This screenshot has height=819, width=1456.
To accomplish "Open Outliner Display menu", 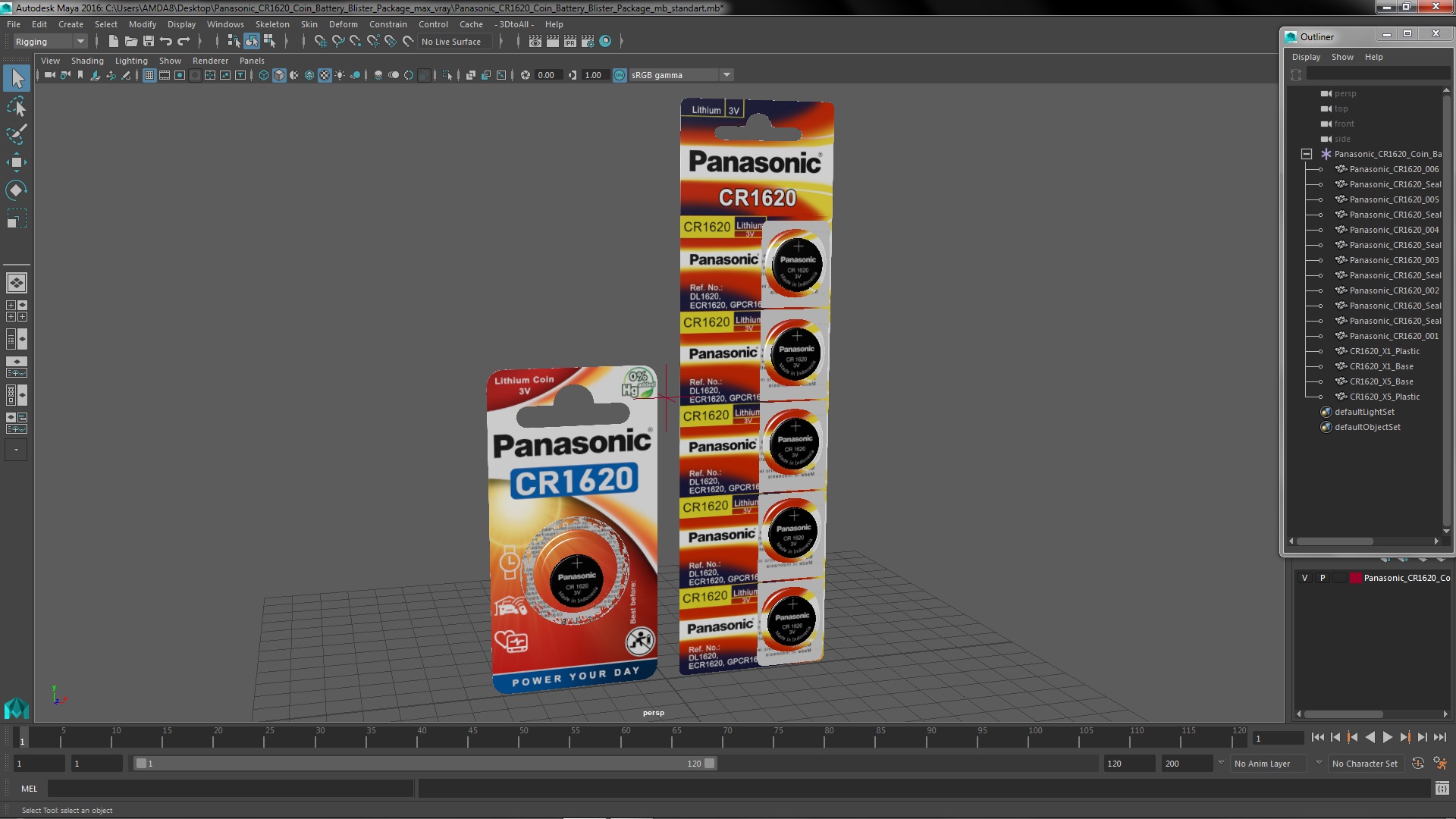I will coord(1306,57).
